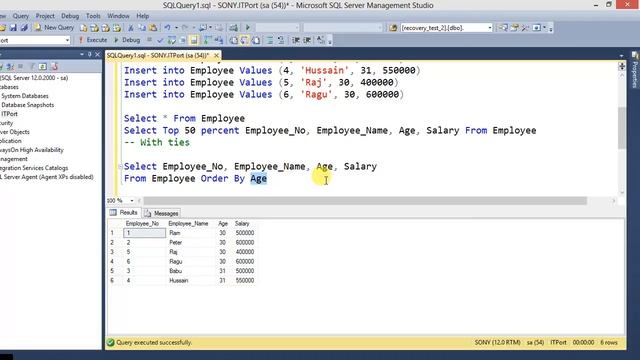Open the Window menu
Screen dimensions: 640x360
[118, 16]
